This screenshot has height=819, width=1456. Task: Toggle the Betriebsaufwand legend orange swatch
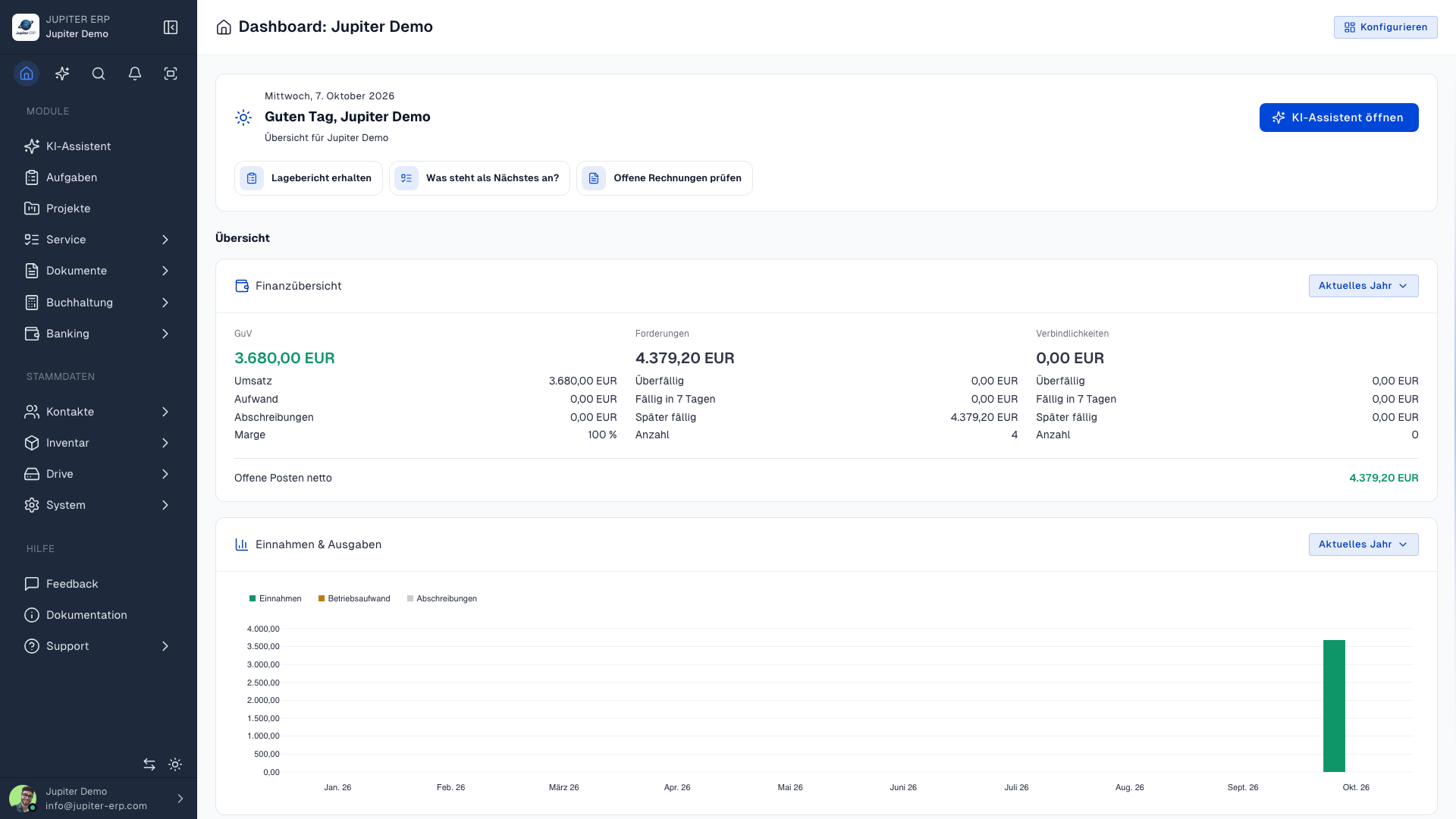pos(322,598)
